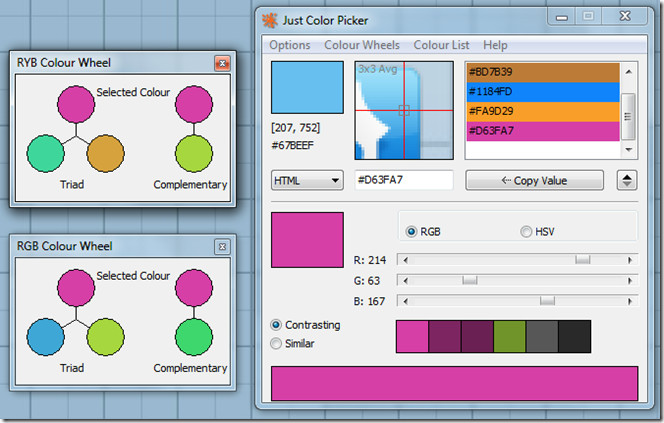Click magenta complementary top circle in RGB wheel
This screenshot has height=423, width=664.
point(194,288)
